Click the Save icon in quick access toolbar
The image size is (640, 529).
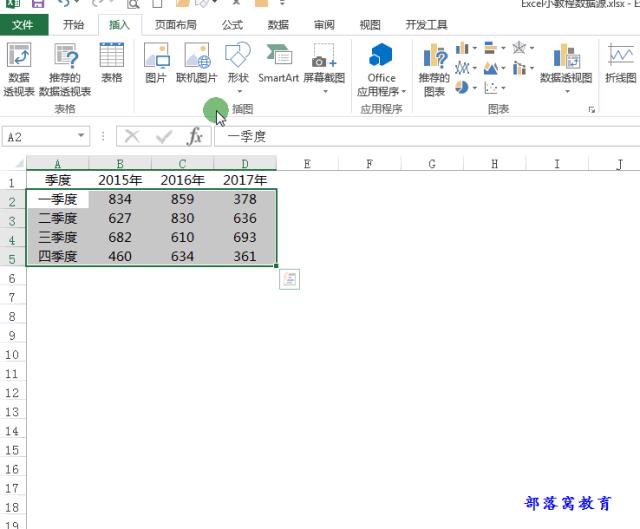point(38,4)
